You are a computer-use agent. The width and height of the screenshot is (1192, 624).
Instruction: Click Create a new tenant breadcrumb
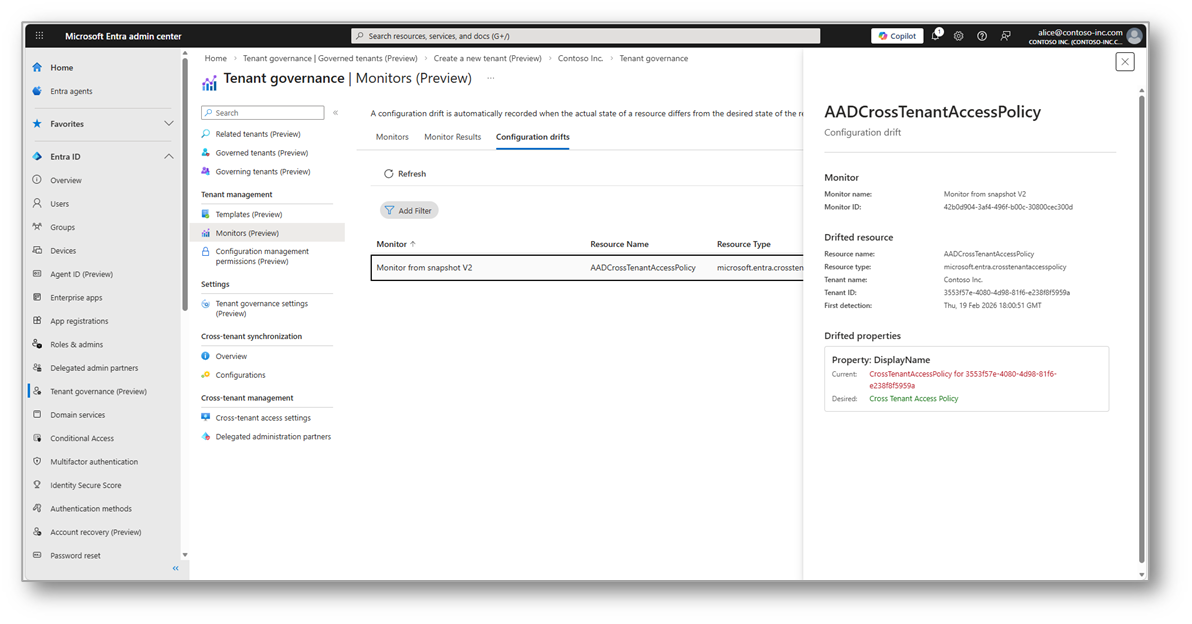click(487, 59)
